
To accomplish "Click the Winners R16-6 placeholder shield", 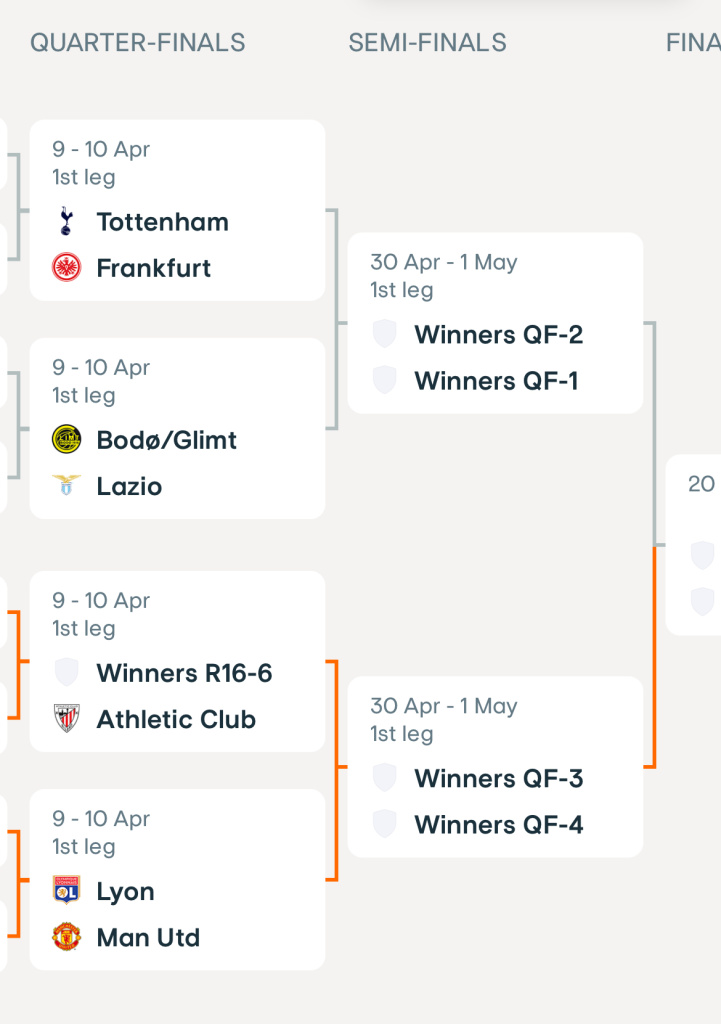I will tap(66, 673).
